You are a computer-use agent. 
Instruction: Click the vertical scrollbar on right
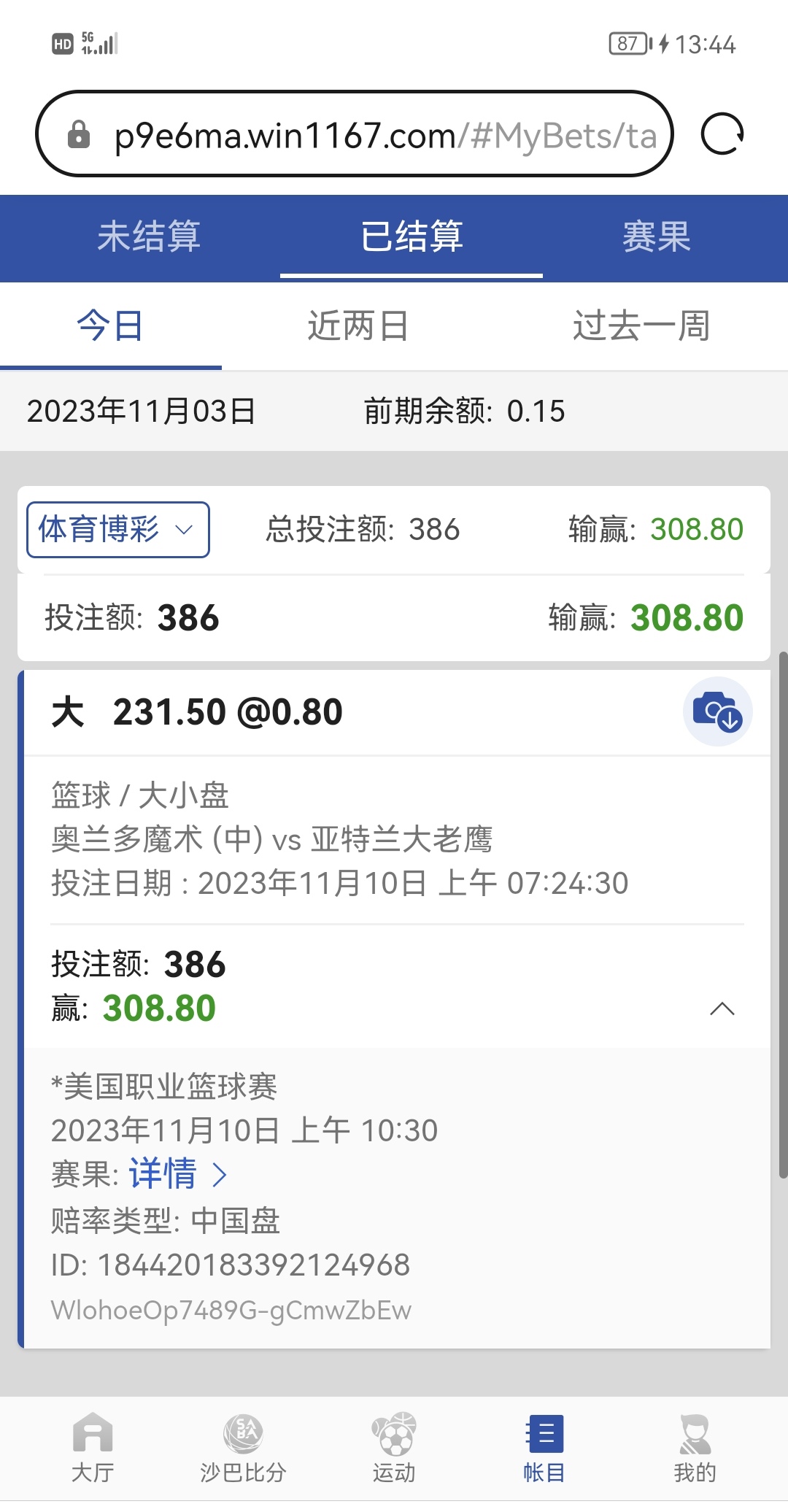783,914
